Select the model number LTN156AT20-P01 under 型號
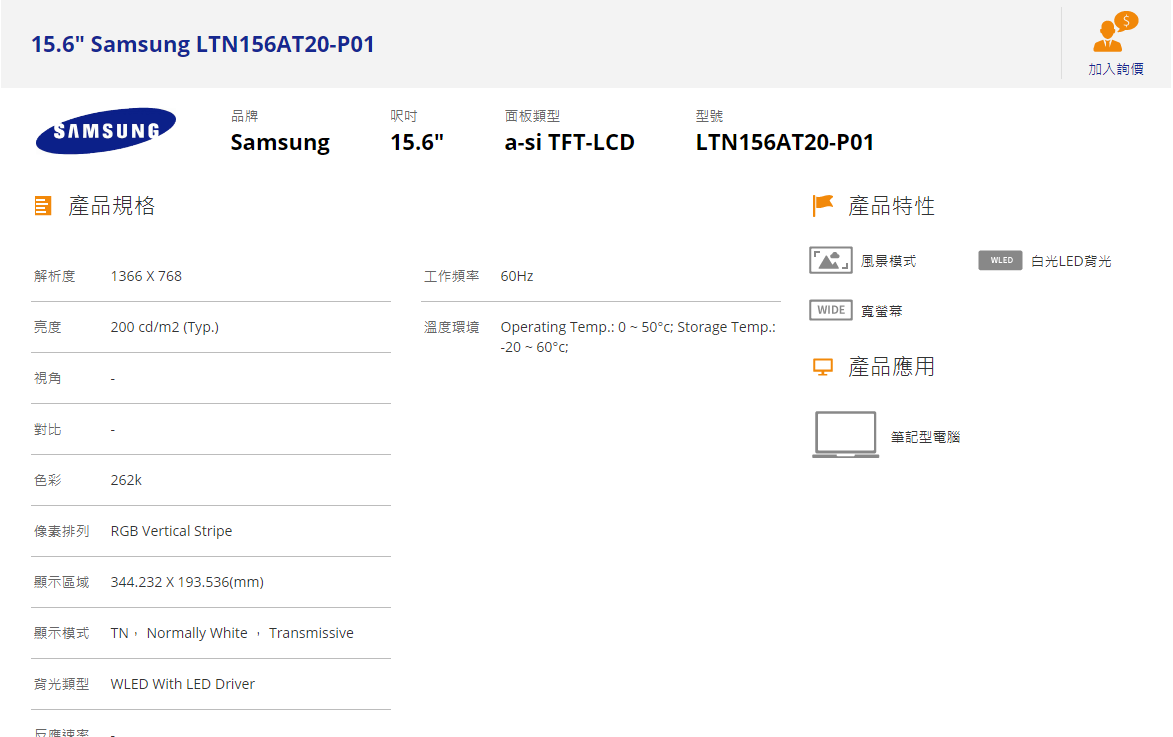Screen dimensions: 1173x737 tap(785, 142)
